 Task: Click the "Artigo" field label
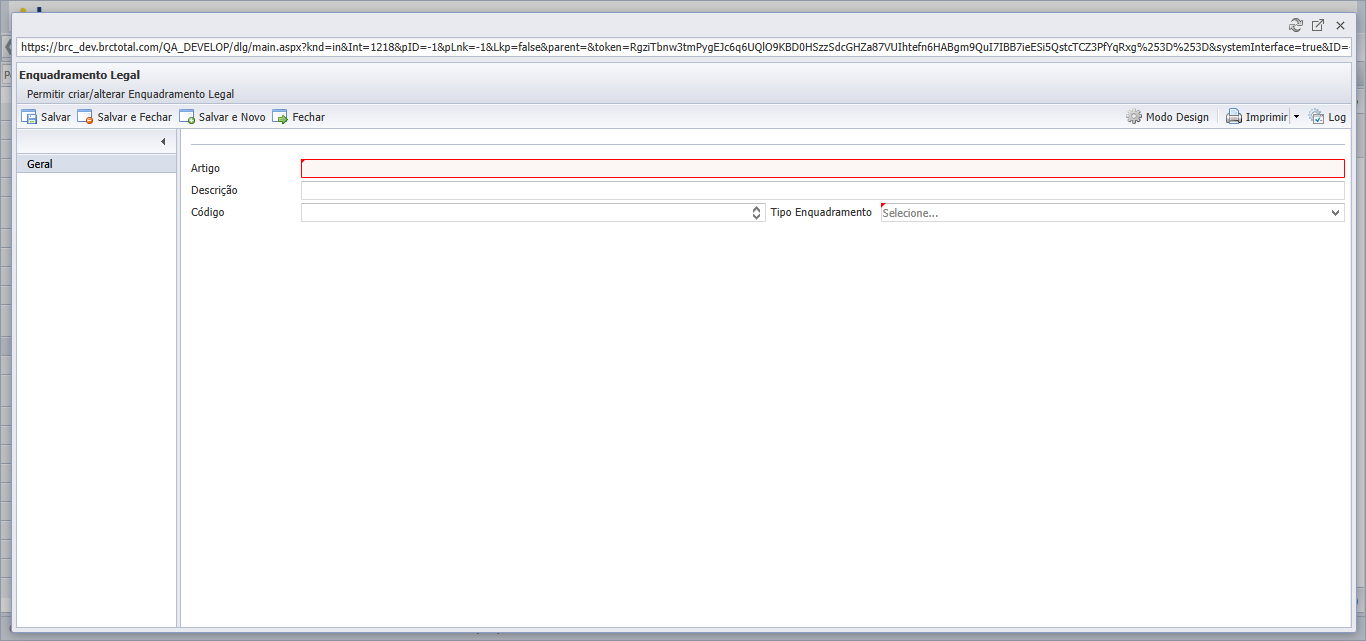pos(205,168)
